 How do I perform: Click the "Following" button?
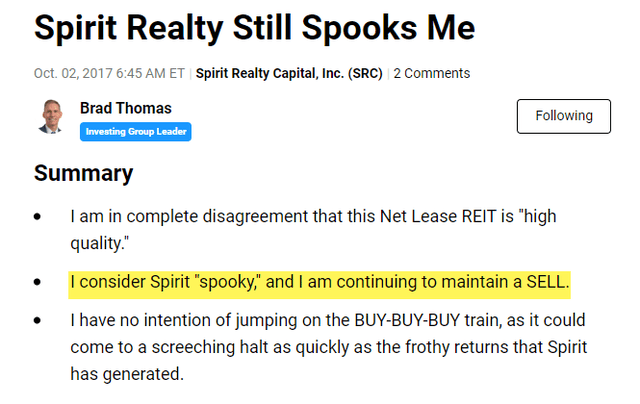[563, 116]
